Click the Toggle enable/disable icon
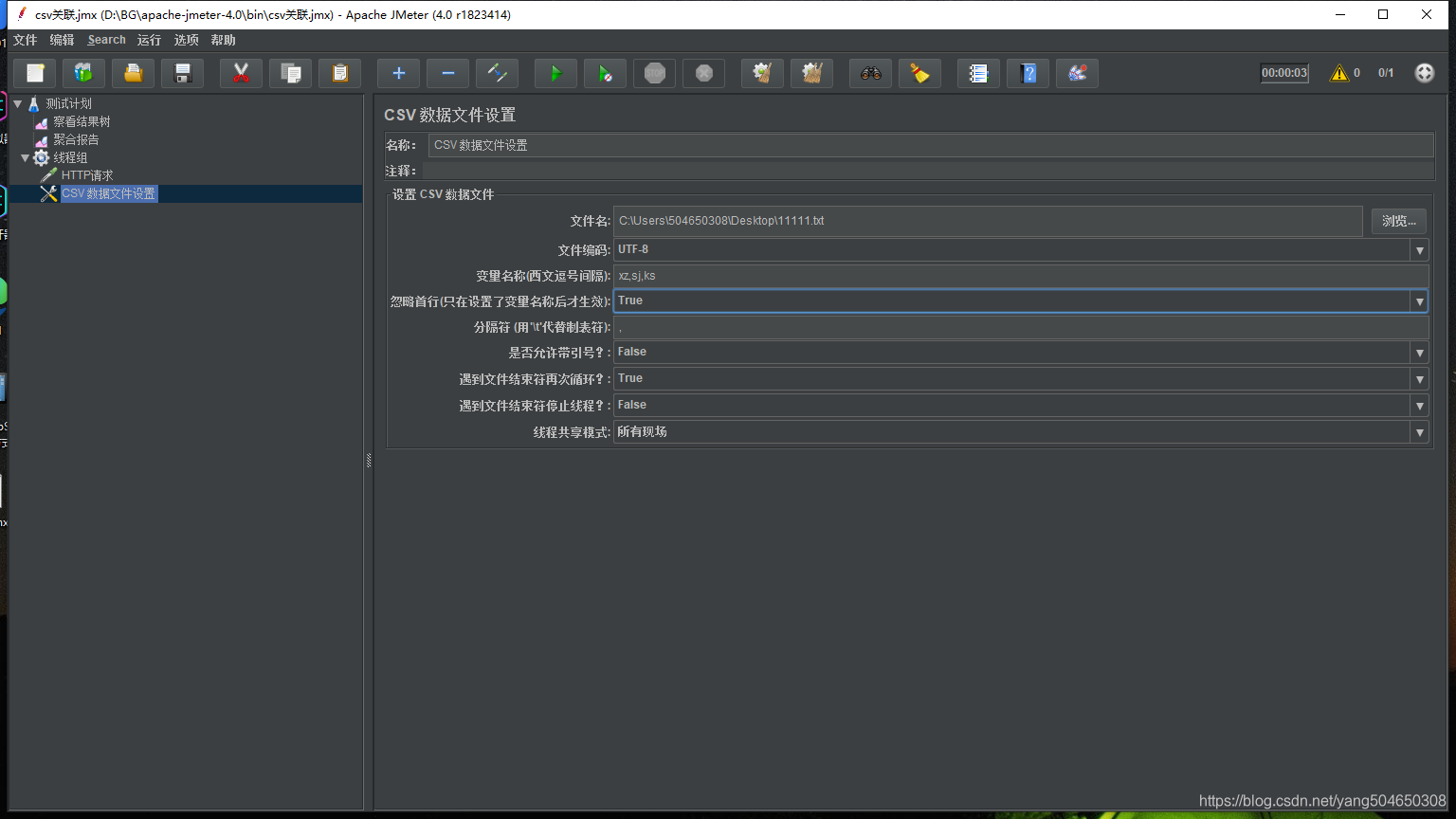Image resolution: width=1456 pixels, height=819 pixels. pyautogui.click(x=498, y=73)
